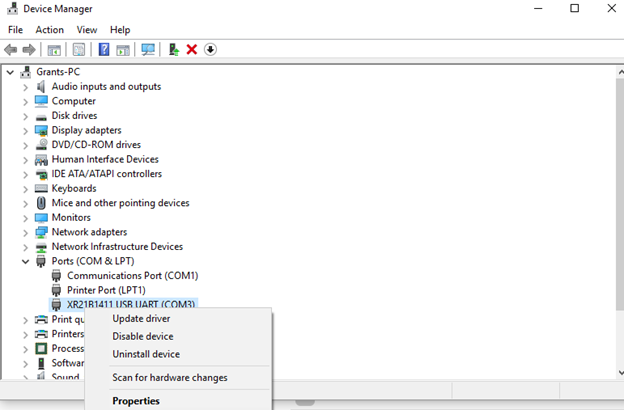Click the Action pane toolbar icon
Image resolution: width=624 pixels, height=410 pixels.
pos(123,50)
